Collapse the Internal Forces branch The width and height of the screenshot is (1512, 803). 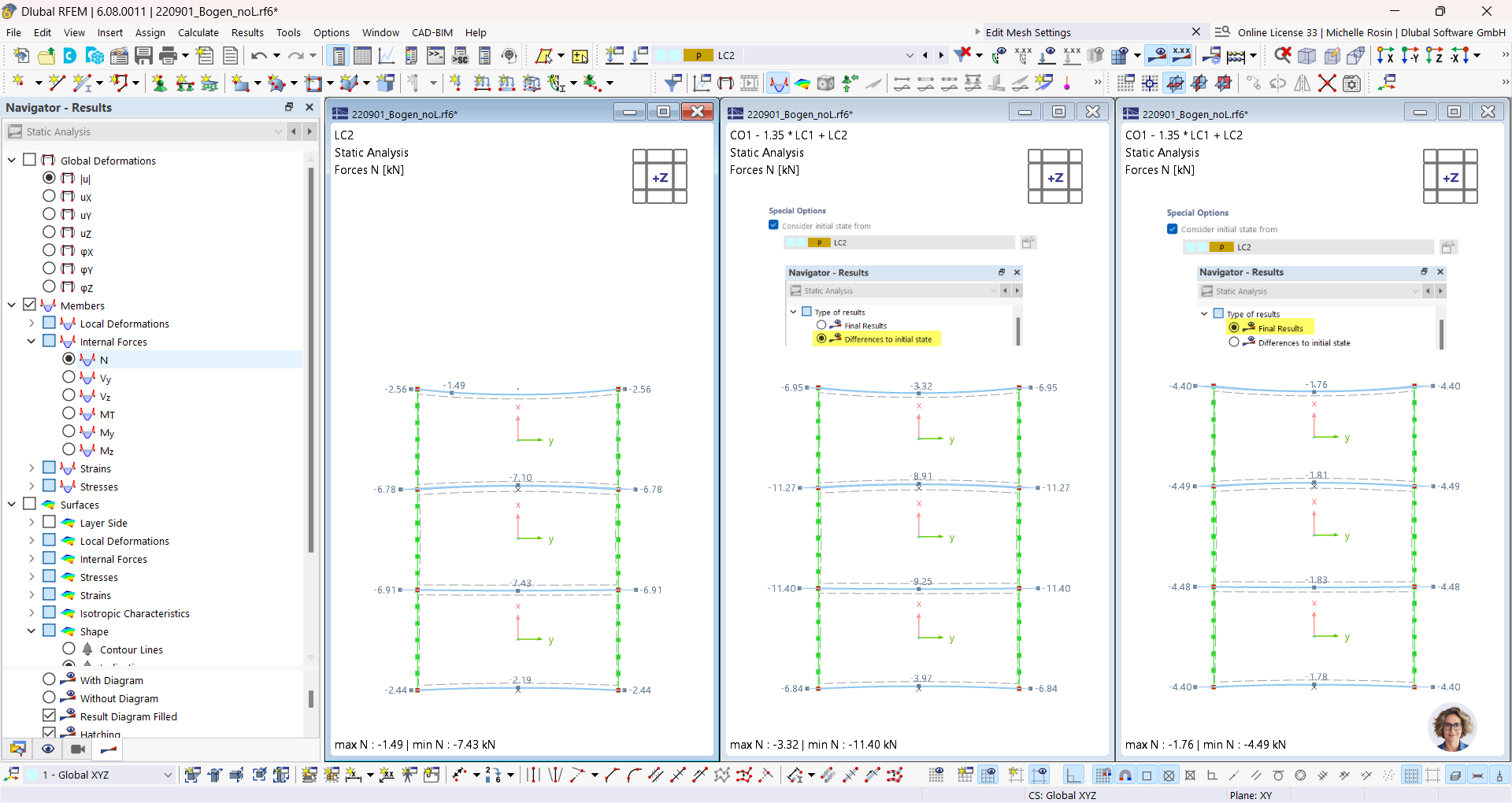click(31, 342)
